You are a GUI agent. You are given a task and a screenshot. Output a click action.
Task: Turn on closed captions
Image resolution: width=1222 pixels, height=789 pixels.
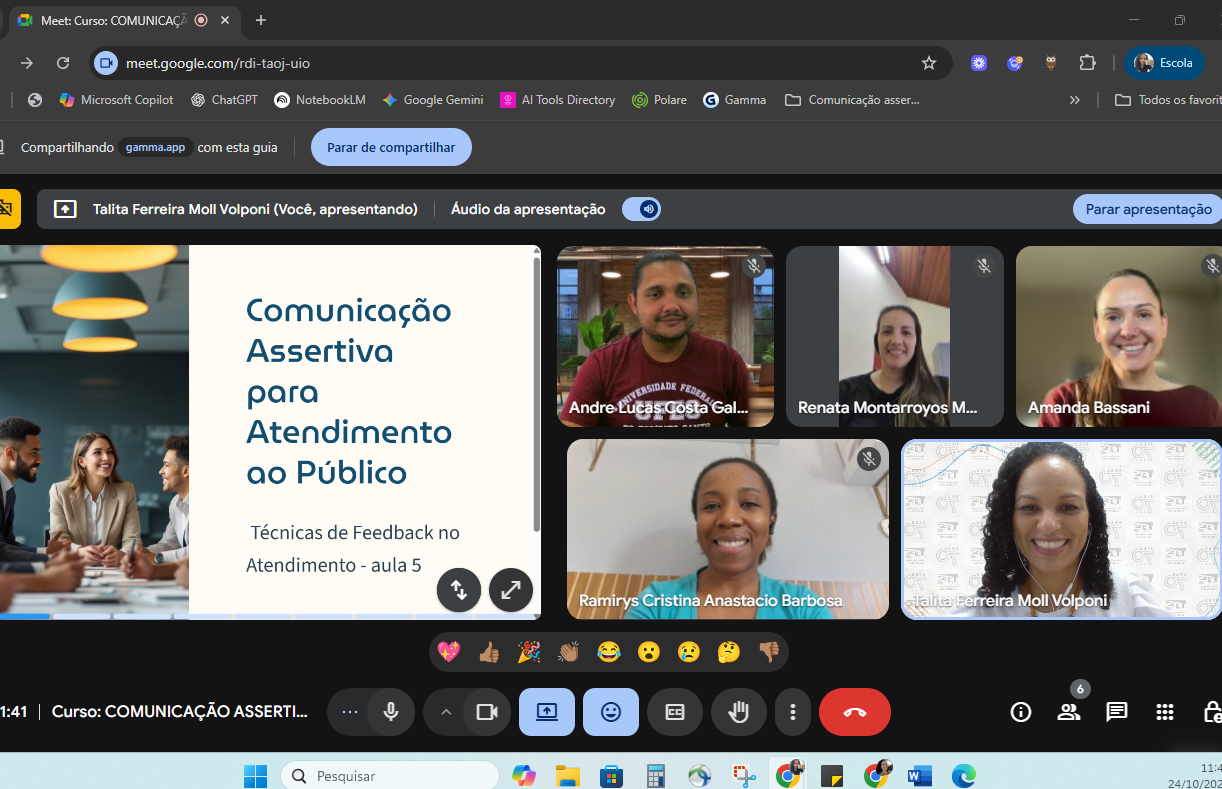coord(674,712)
